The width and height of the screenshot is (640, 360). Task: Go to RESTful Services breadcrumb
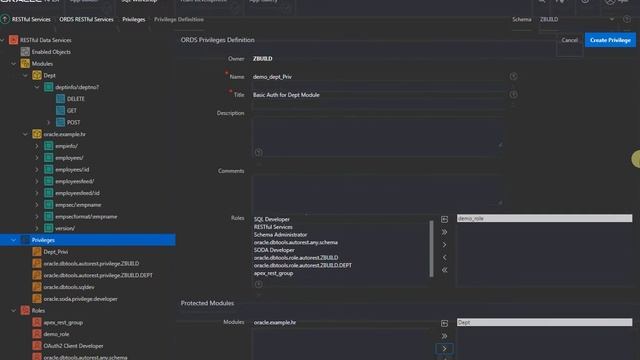coord(31,19)
